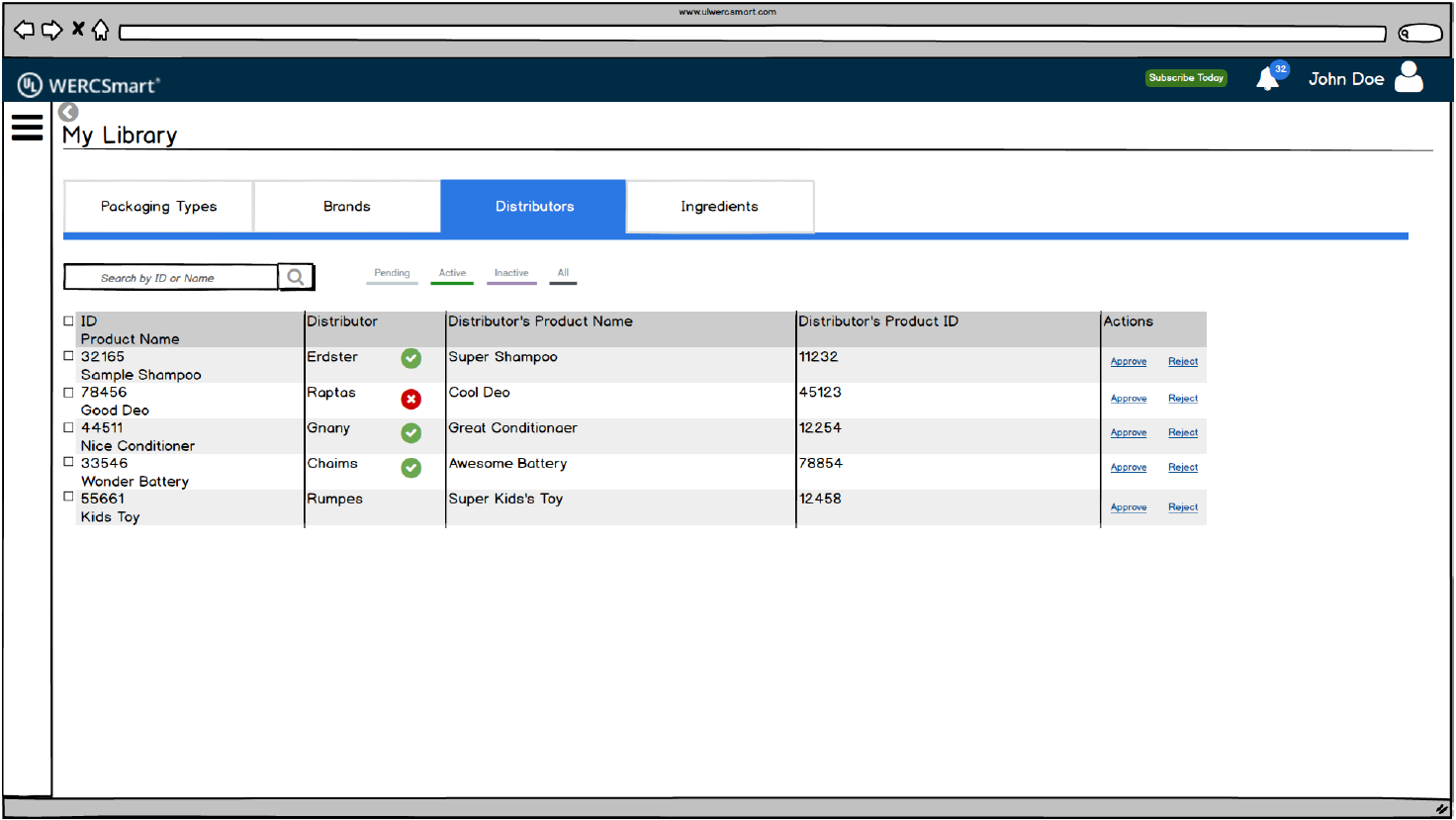Click the red rejected icon for Raptas
This screenshot has height=820, width=1456.
(x=410, y=399)
